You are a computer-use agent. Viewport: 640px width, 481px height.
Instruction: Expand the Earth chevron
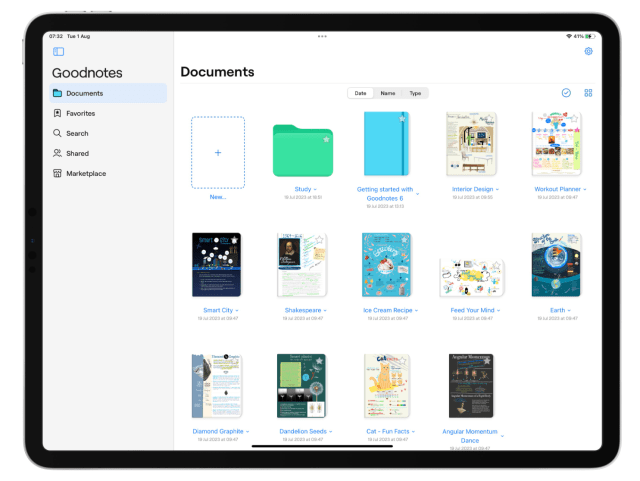569,311
